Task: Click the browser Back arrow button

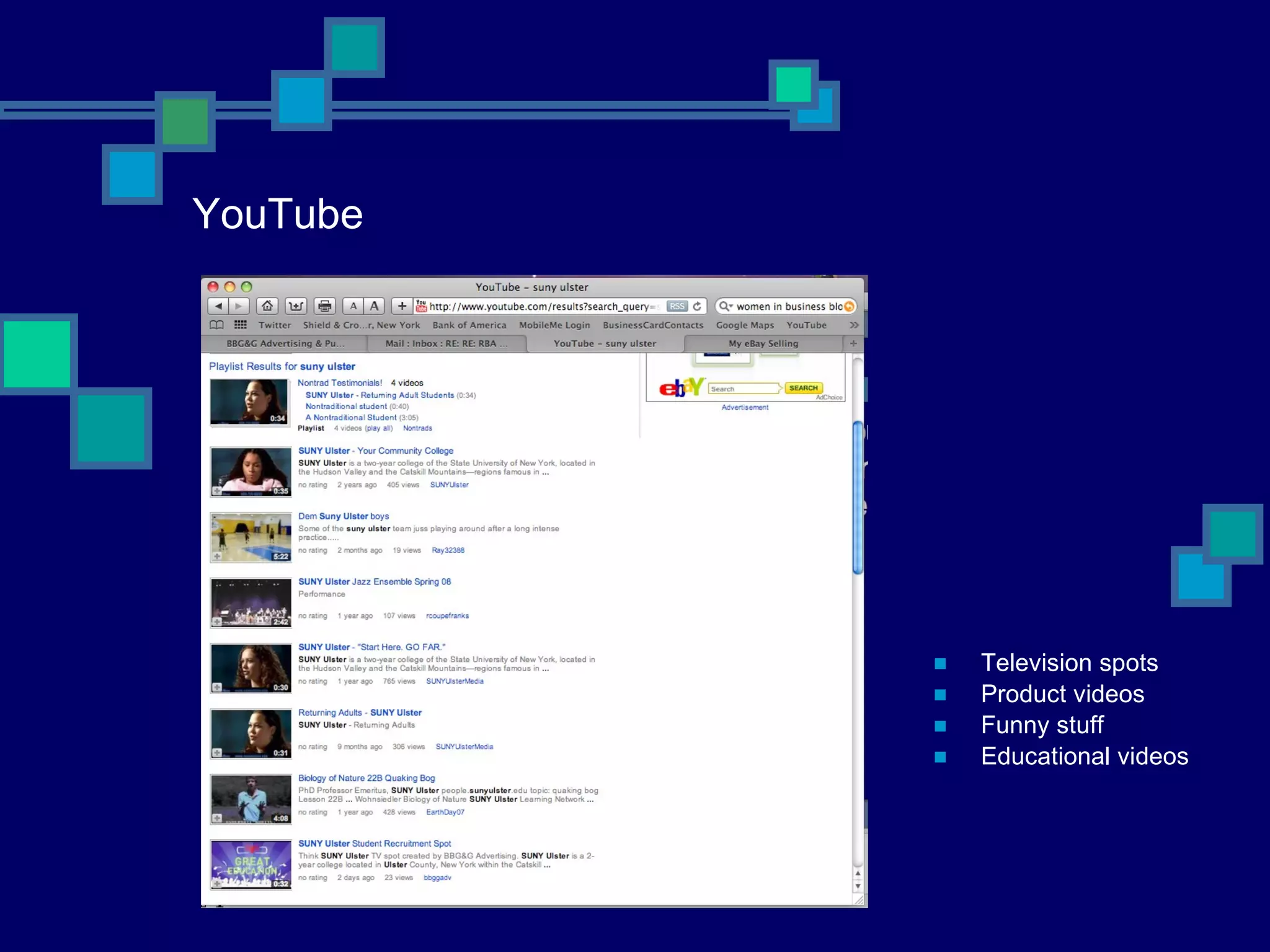Action: (218, 306)
